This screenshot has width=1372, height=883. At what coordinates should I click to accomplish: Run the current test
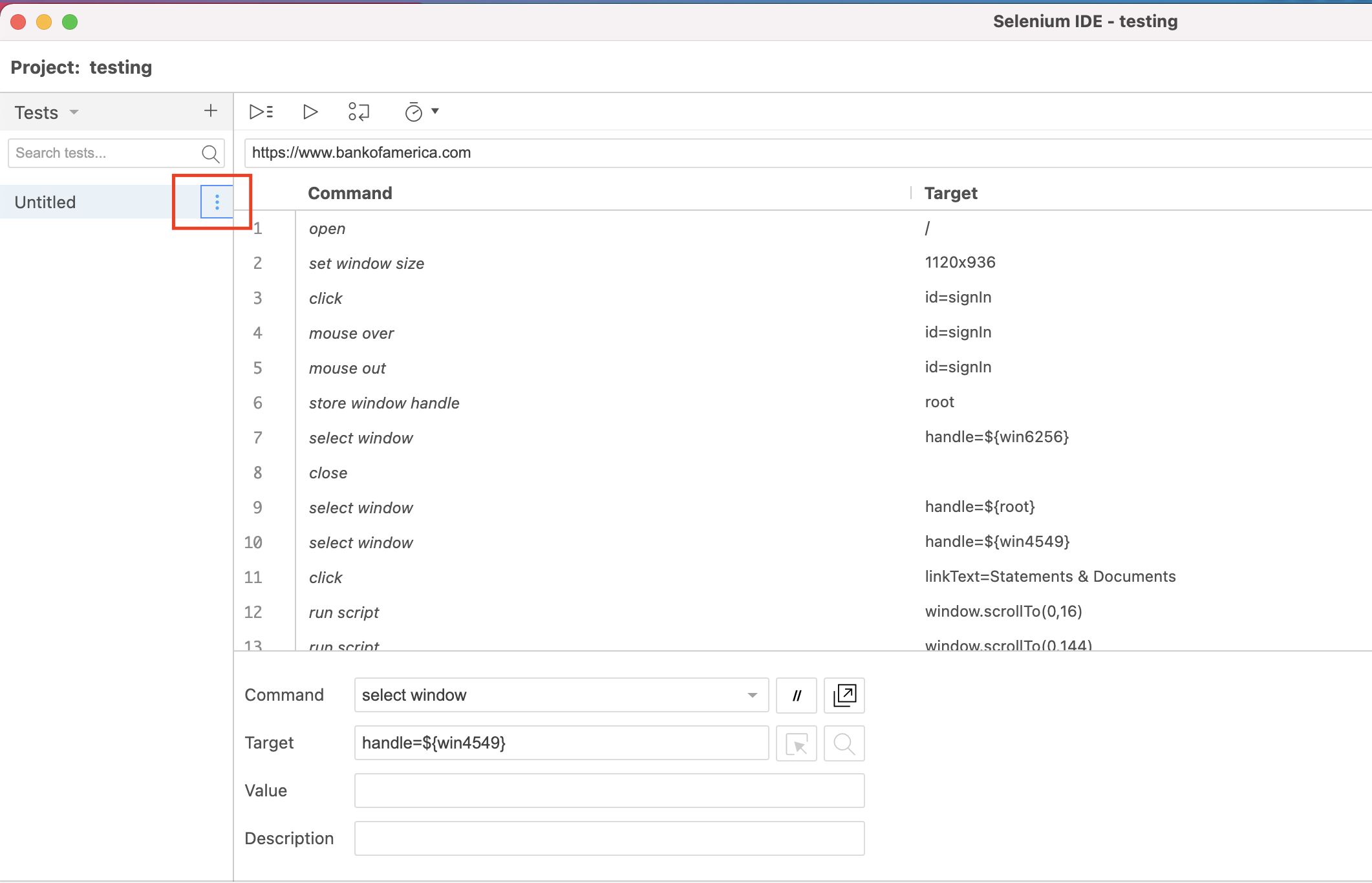click(310, 111)
